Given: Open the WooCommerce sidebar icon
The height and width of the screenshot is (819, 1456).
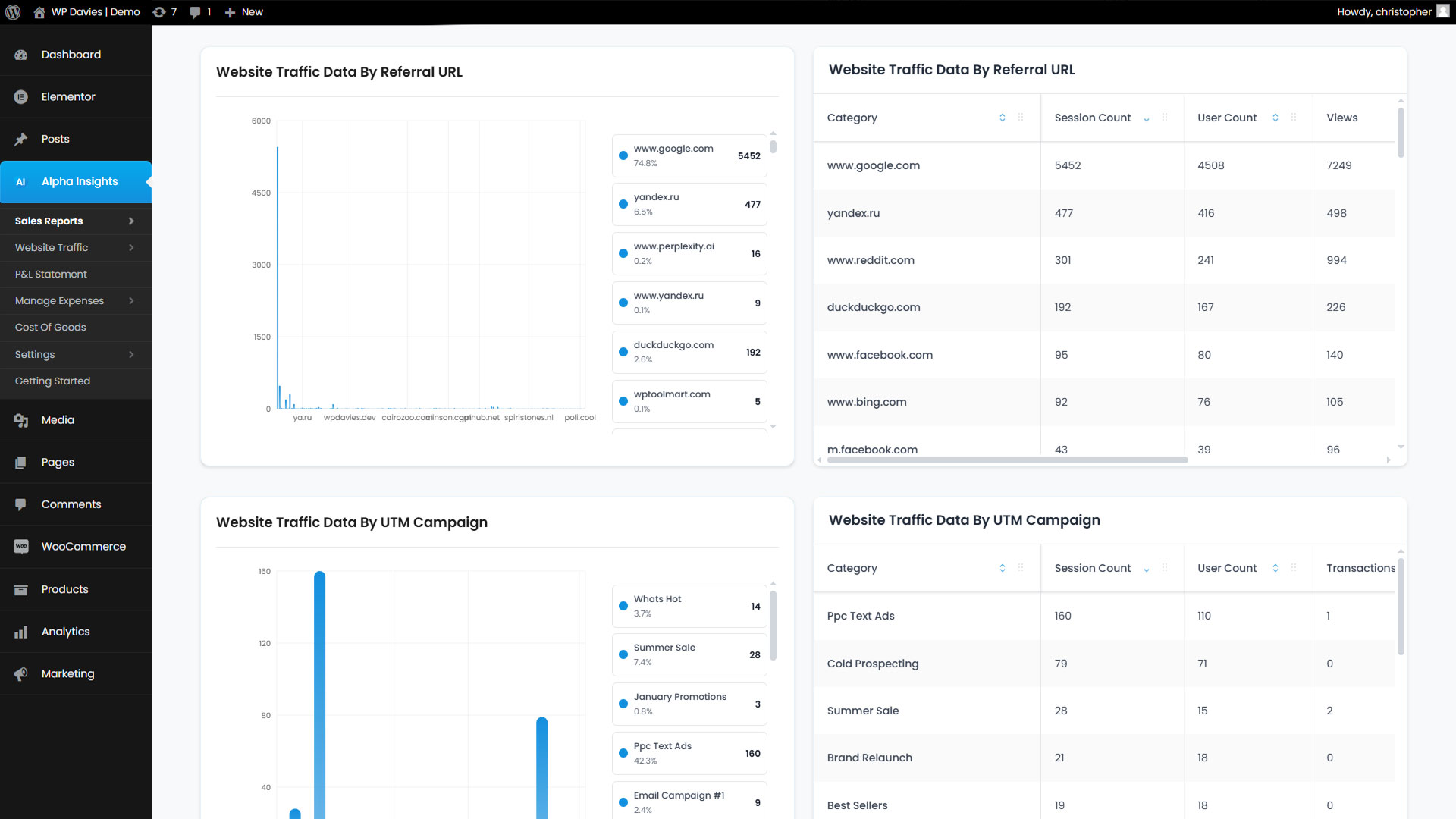Looking at the screenshot, I should click(x=21, y=547).
